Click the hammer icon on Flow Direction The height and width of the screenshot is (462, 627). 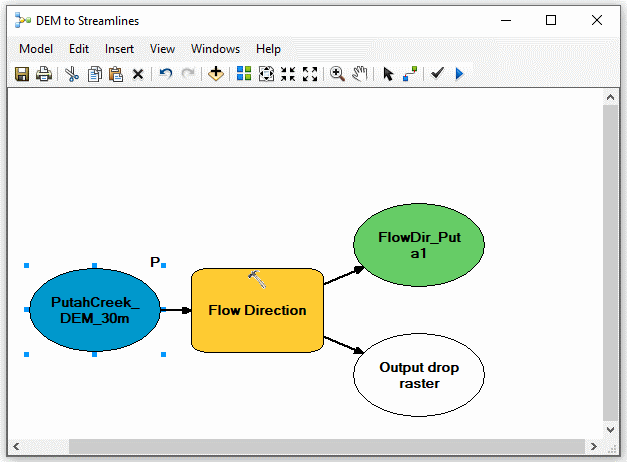point(257,279)
